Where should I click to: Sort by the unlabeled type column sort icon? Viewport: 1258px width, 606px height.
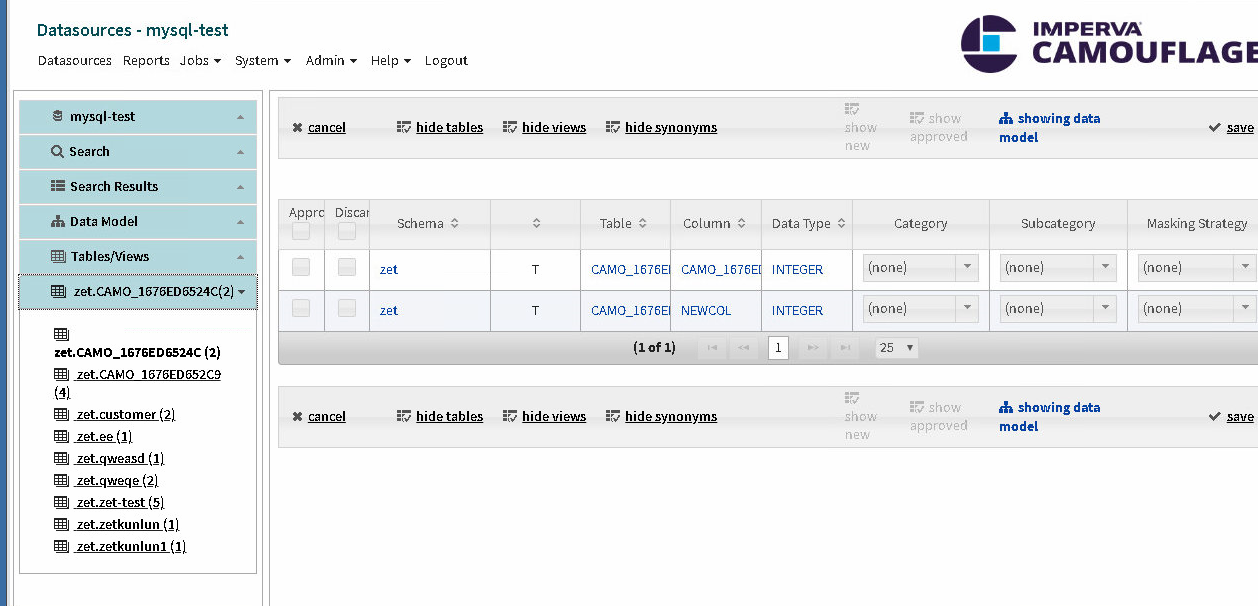[x=536, y=223]
